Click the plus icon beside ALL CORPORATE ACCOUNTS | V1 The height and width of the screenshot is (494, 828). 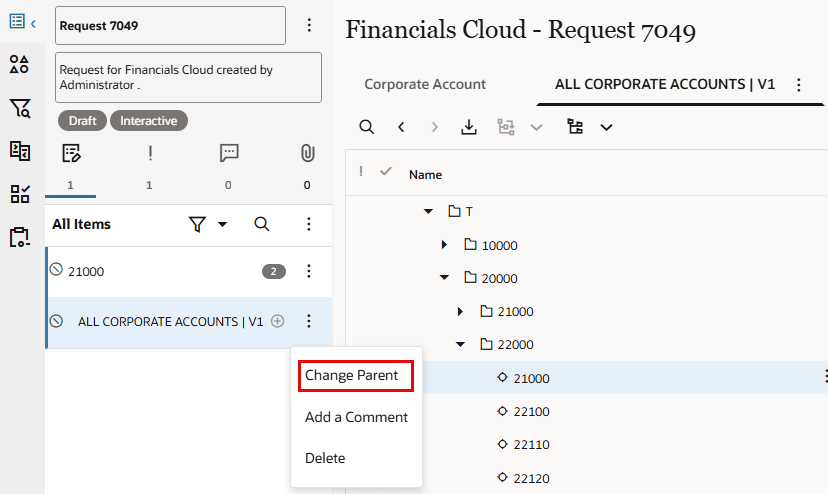(x=277, y=321)
